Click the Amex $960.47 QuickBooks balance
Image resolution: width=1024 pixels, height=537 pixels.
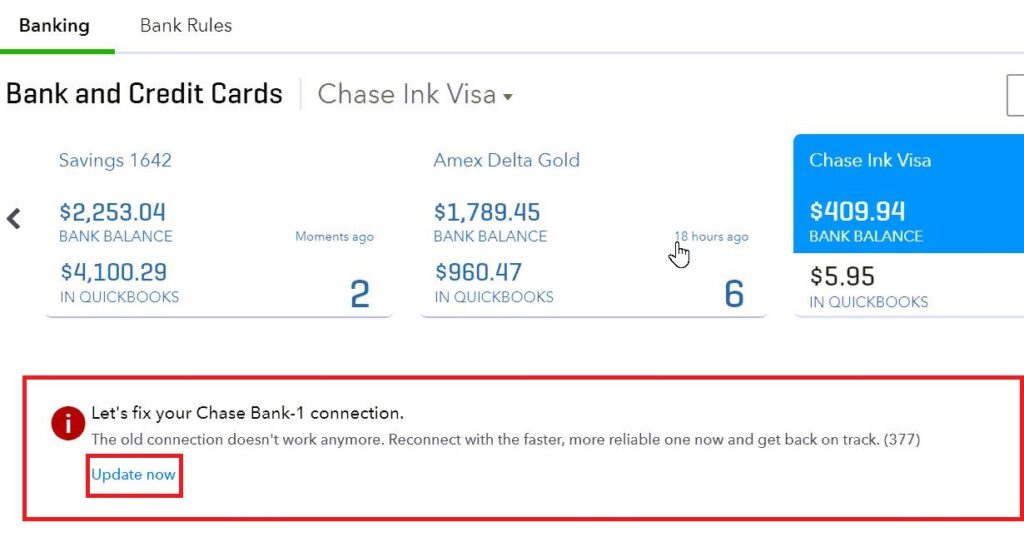478,272
